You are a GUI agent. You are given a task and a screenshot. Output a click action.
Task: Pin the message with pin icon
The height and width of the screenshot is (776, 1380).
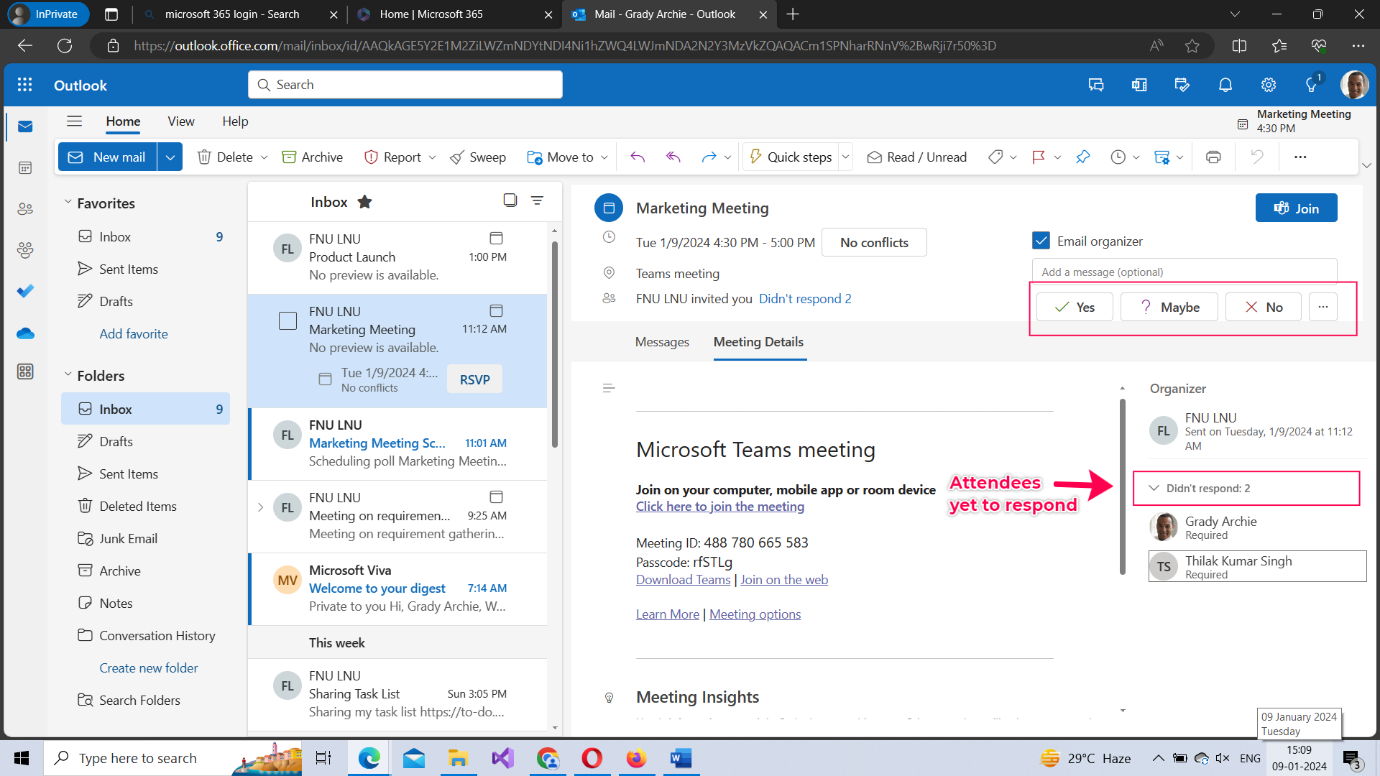coord(1082,157)
